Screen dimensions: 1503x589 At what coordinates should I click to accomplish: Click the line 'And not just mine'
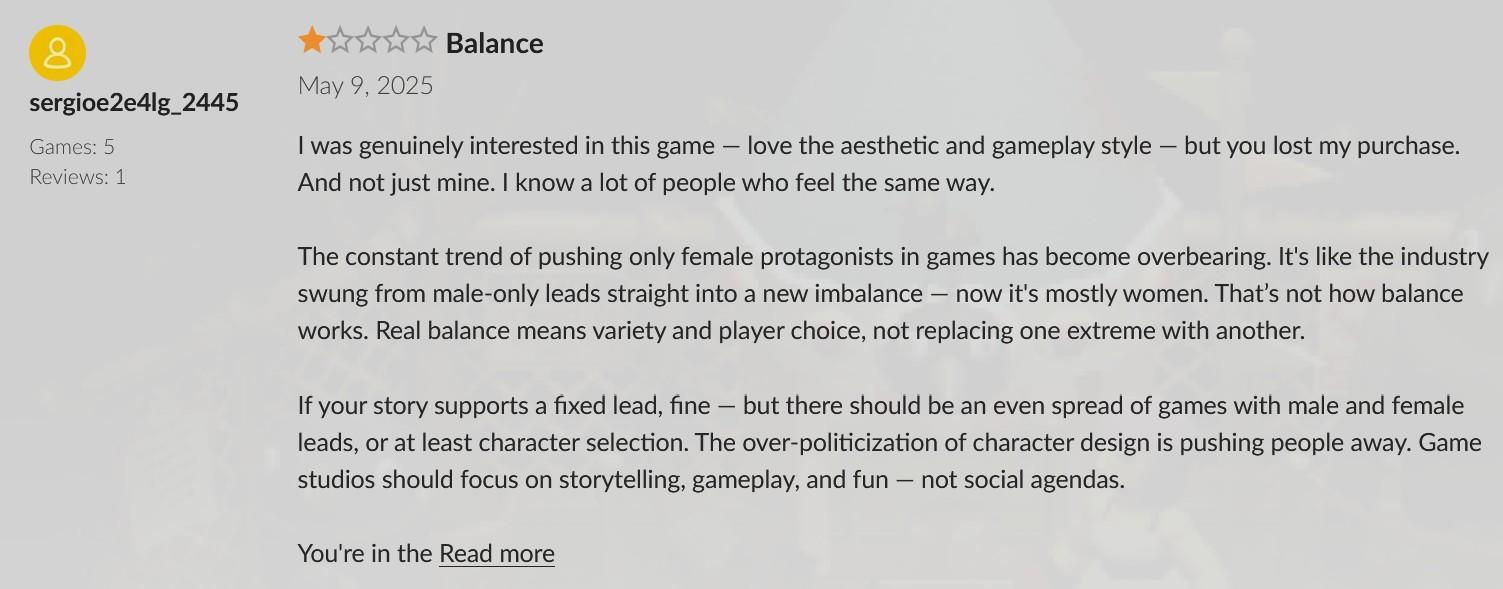click(646, 183)
